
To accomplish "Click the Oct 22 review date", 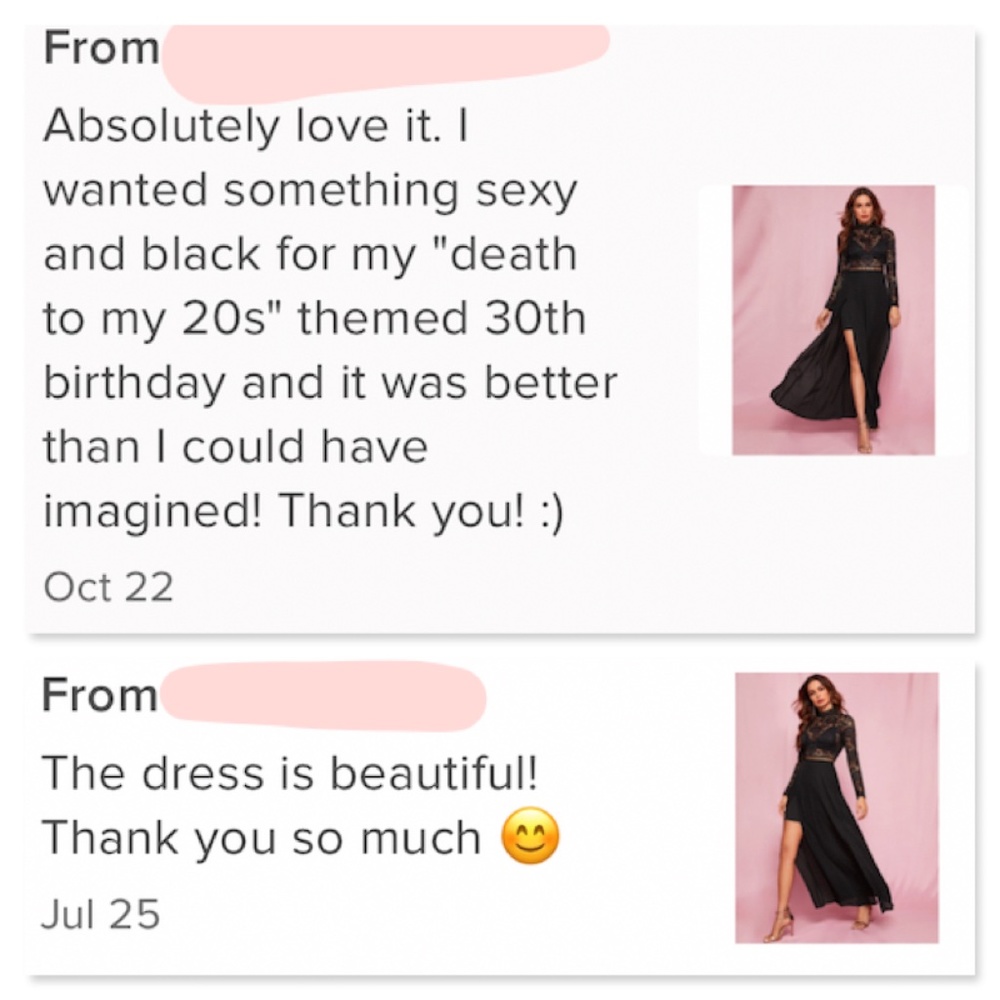I will coord(108,586).
